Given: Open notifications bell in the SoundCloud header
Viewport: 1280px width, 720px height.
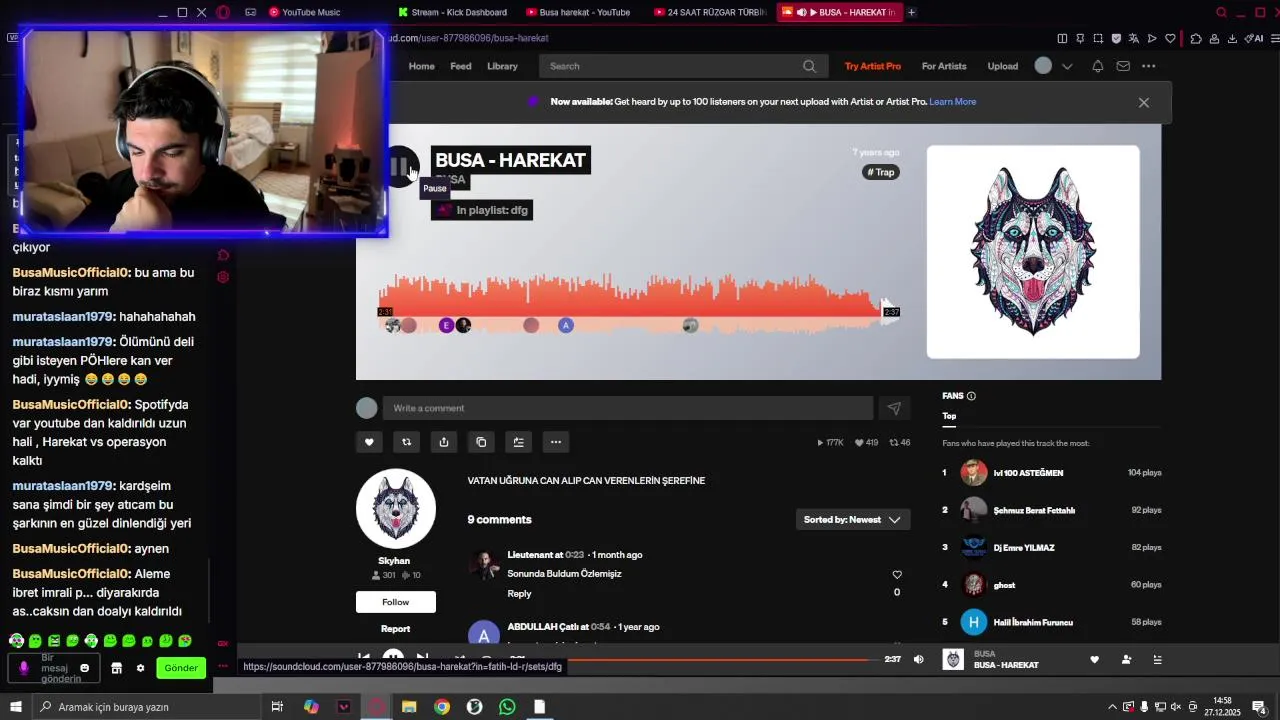Looking at the screenshot, I should point(1098,66).
